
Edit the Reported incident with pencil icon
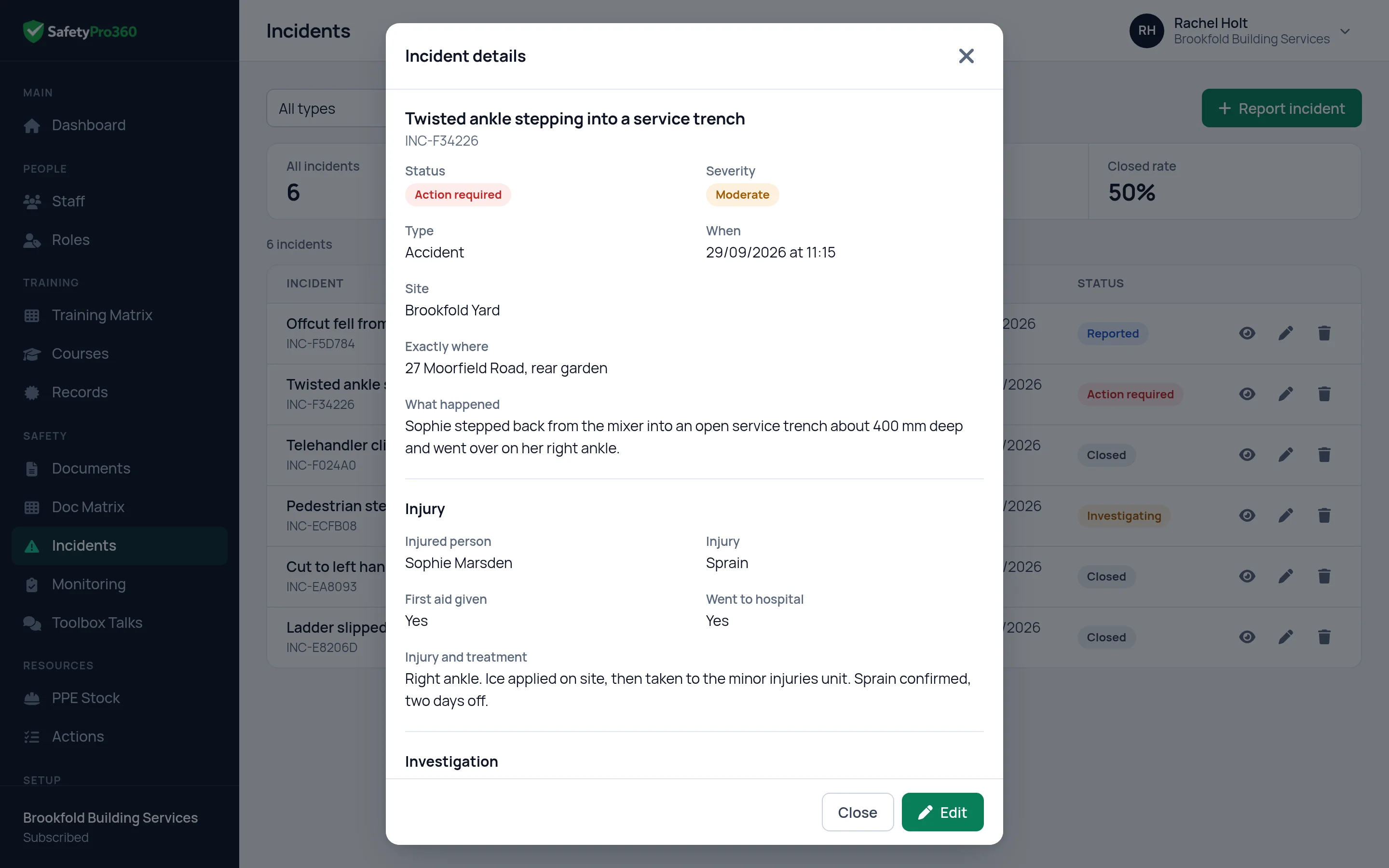coord(1286,333)
